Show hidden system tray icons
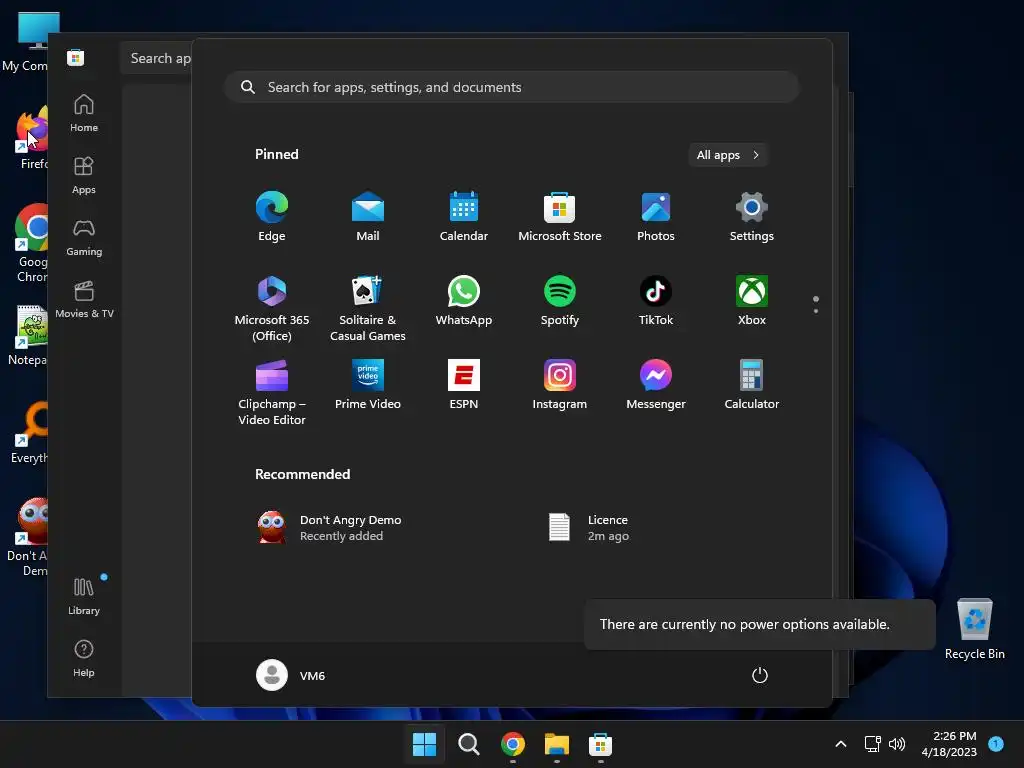Screen dimensions: 1024x768 point(840,744)
